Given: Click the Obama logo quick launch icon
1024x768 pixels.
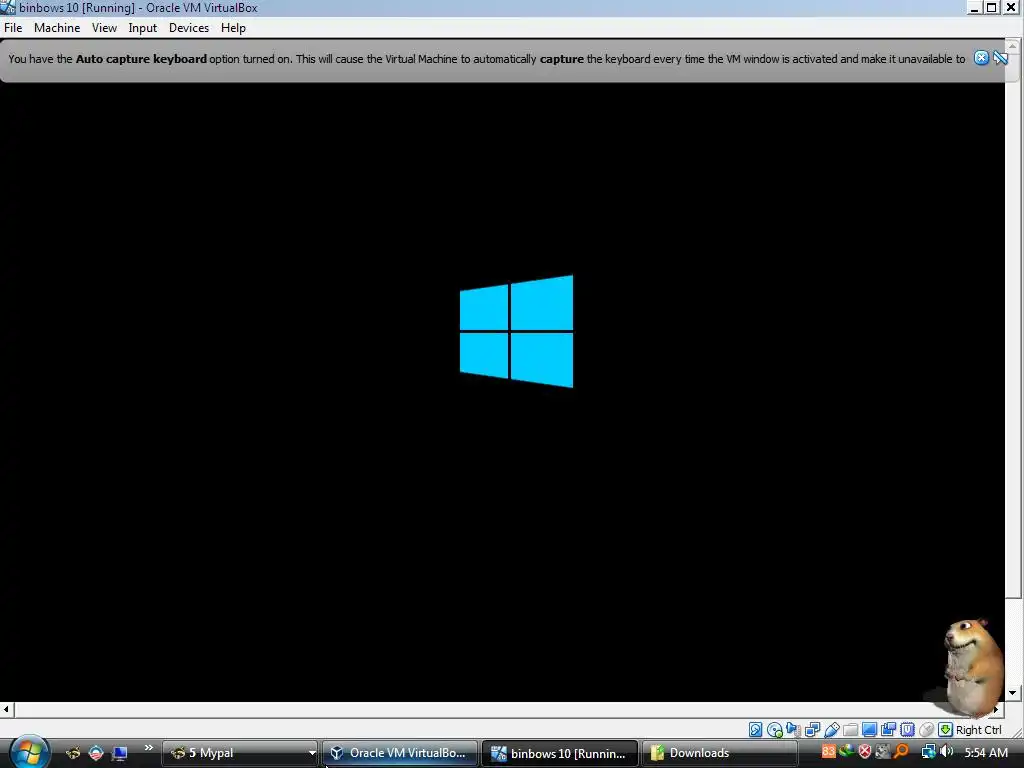Looking at the screenshot, I should pyautogui.click(x=96, y=753).
